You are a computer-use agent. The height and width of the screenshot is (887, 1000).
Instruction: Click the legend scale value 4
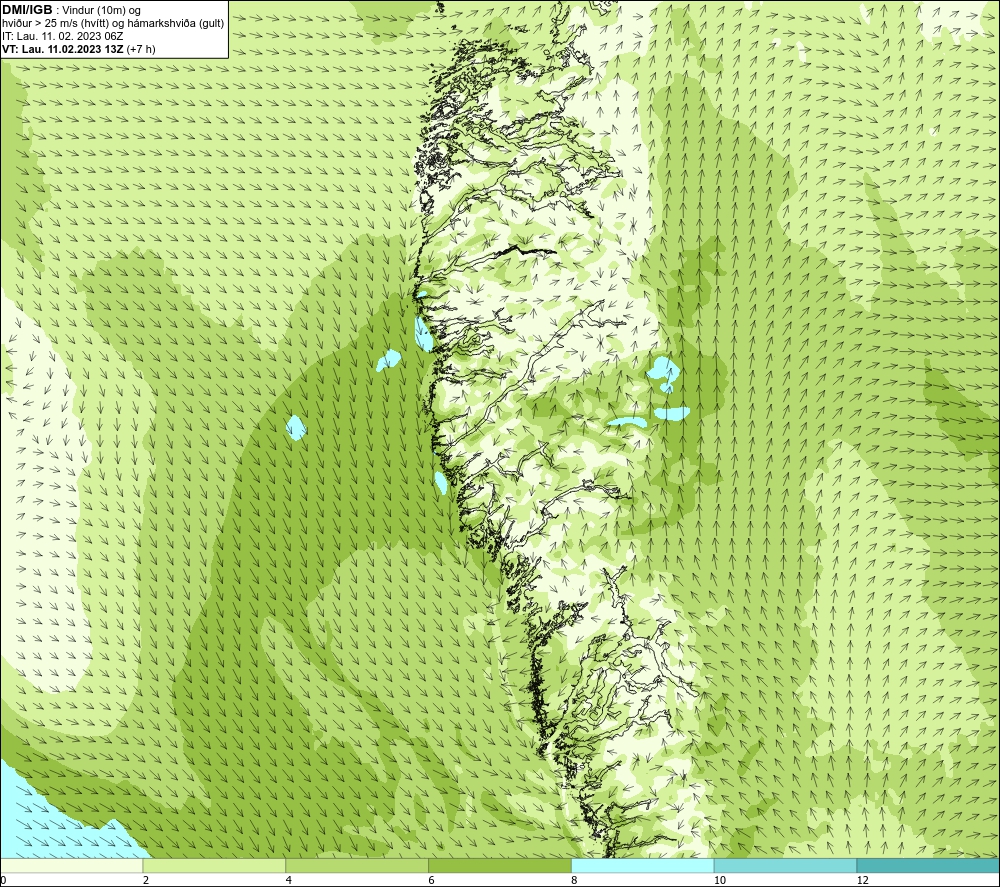pyautogui.click(x=289, y=880)
